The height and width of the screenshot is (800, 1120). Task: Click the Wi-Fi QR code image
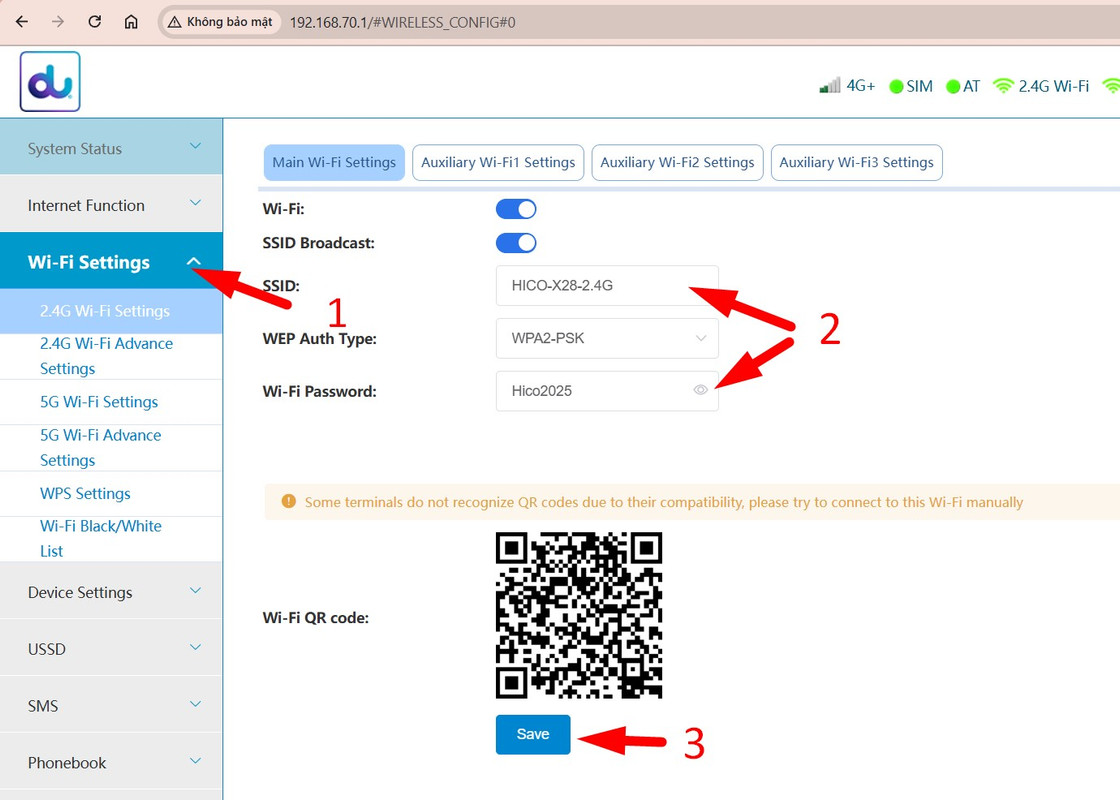point(579,615)
